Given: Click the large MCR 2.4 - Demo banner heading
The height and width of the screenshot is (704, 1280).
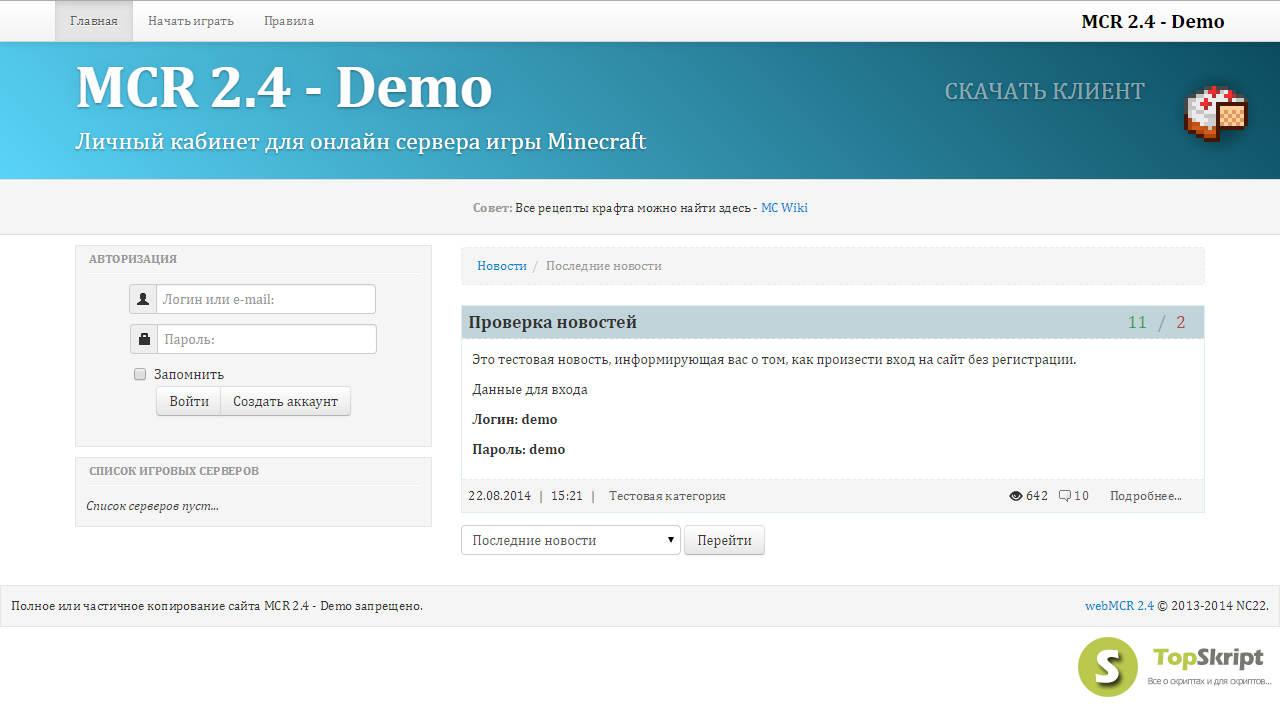Looking at the screenshot, I should click(284, 87).
